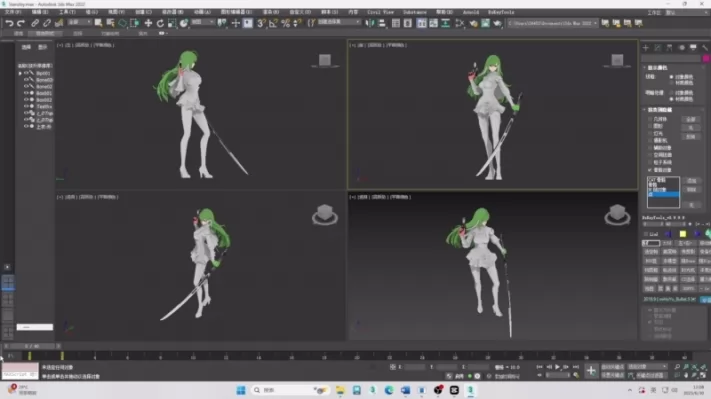Screen dimensions: 711x399
Task: Click the Add button beside the hide list
Action: 692,180
